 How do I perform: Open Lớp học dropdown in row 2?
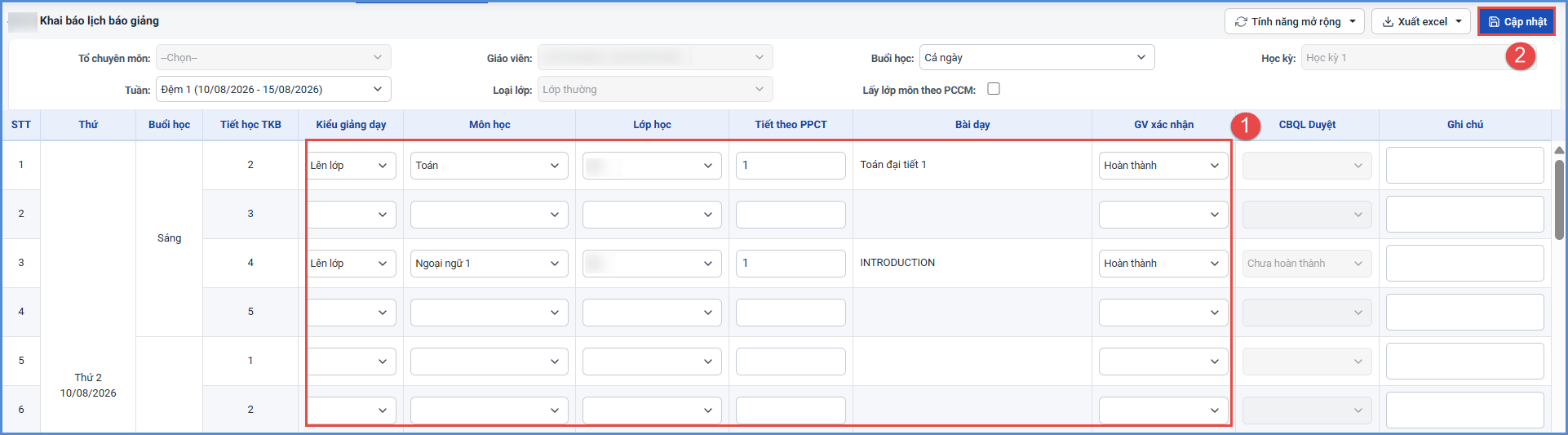click(x=652, y=215)
